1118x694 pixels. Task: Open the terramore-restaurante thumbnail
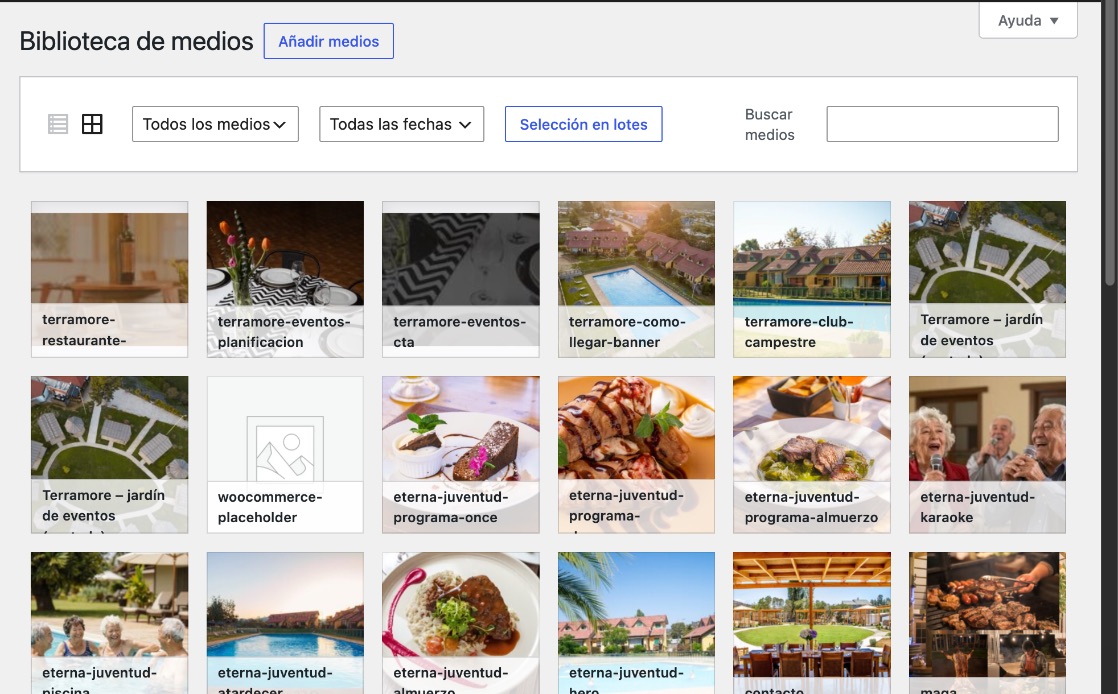(x=110, y=279)
